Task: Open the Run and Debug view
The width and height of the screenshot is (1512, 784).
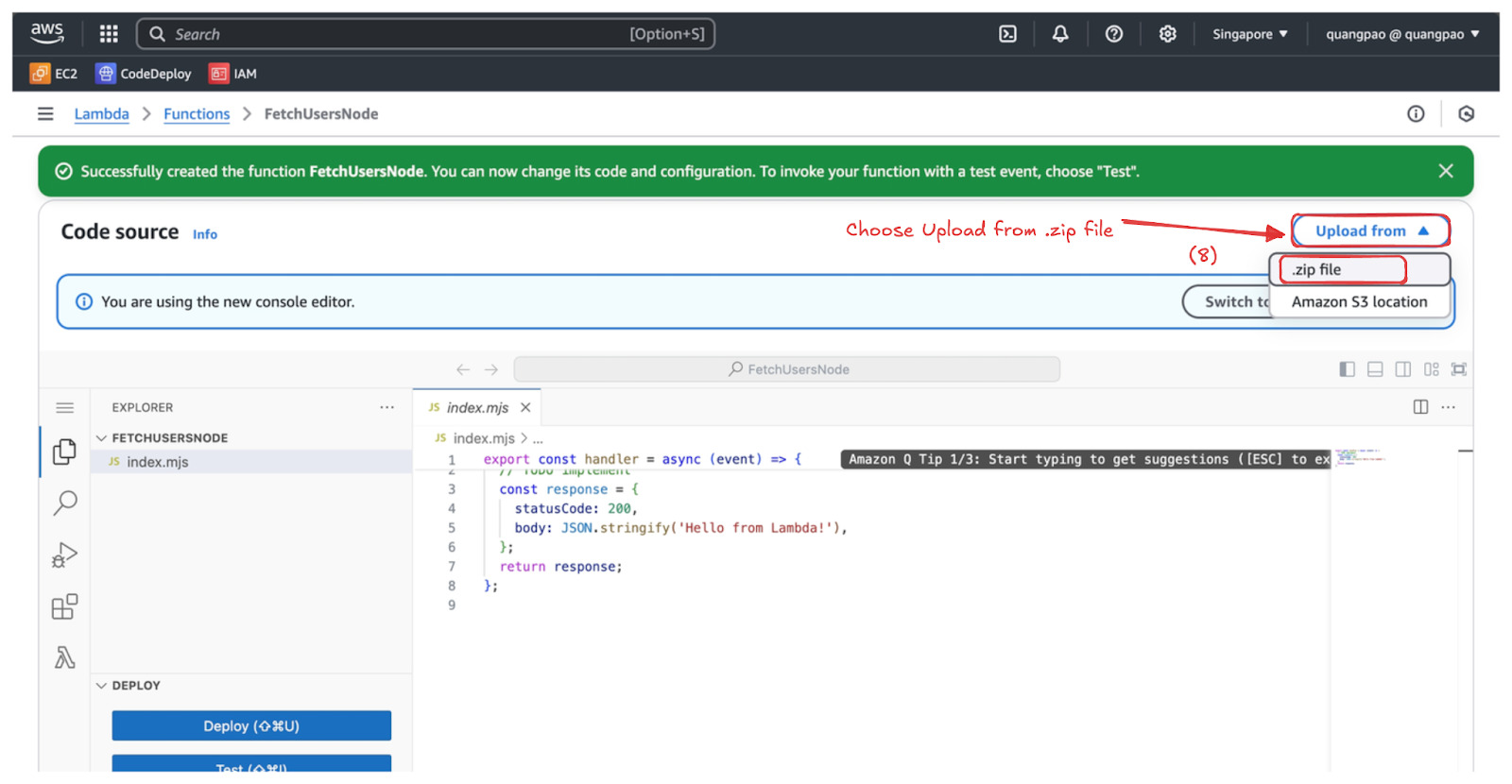Action: coord(64,554)
